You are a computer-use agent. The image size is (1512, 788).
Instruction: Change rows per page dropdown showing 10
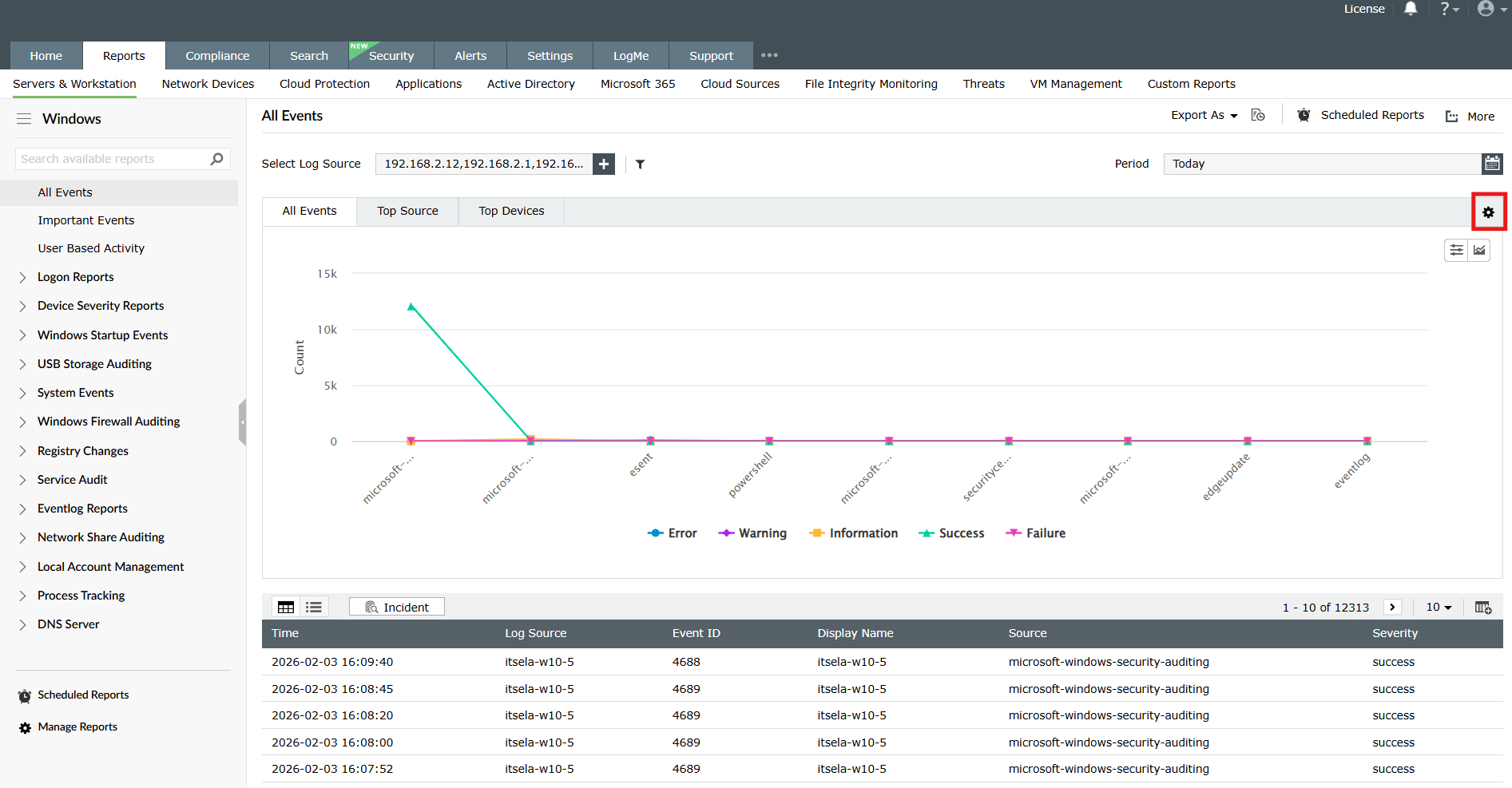[1439, 607]
